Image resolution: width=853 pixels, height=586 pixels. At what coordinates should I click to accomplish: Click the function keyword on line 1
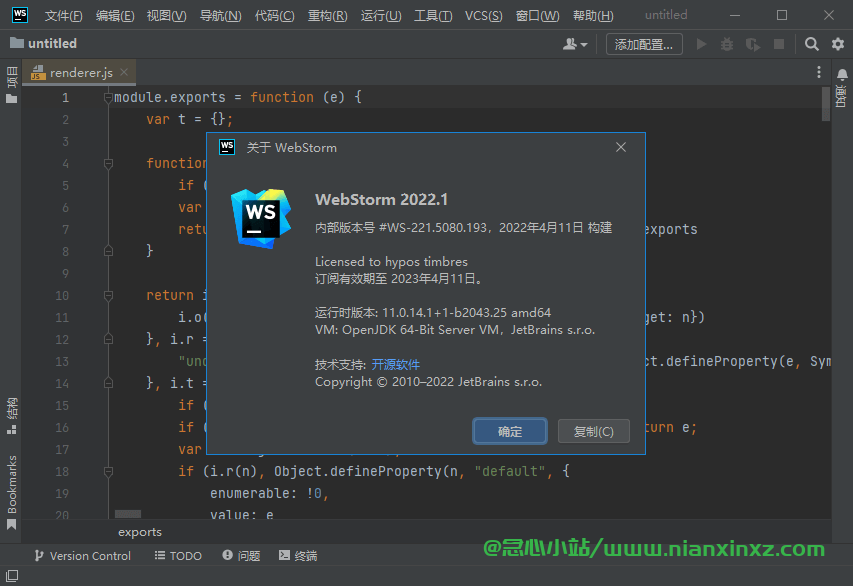click(x=282, y=97)
